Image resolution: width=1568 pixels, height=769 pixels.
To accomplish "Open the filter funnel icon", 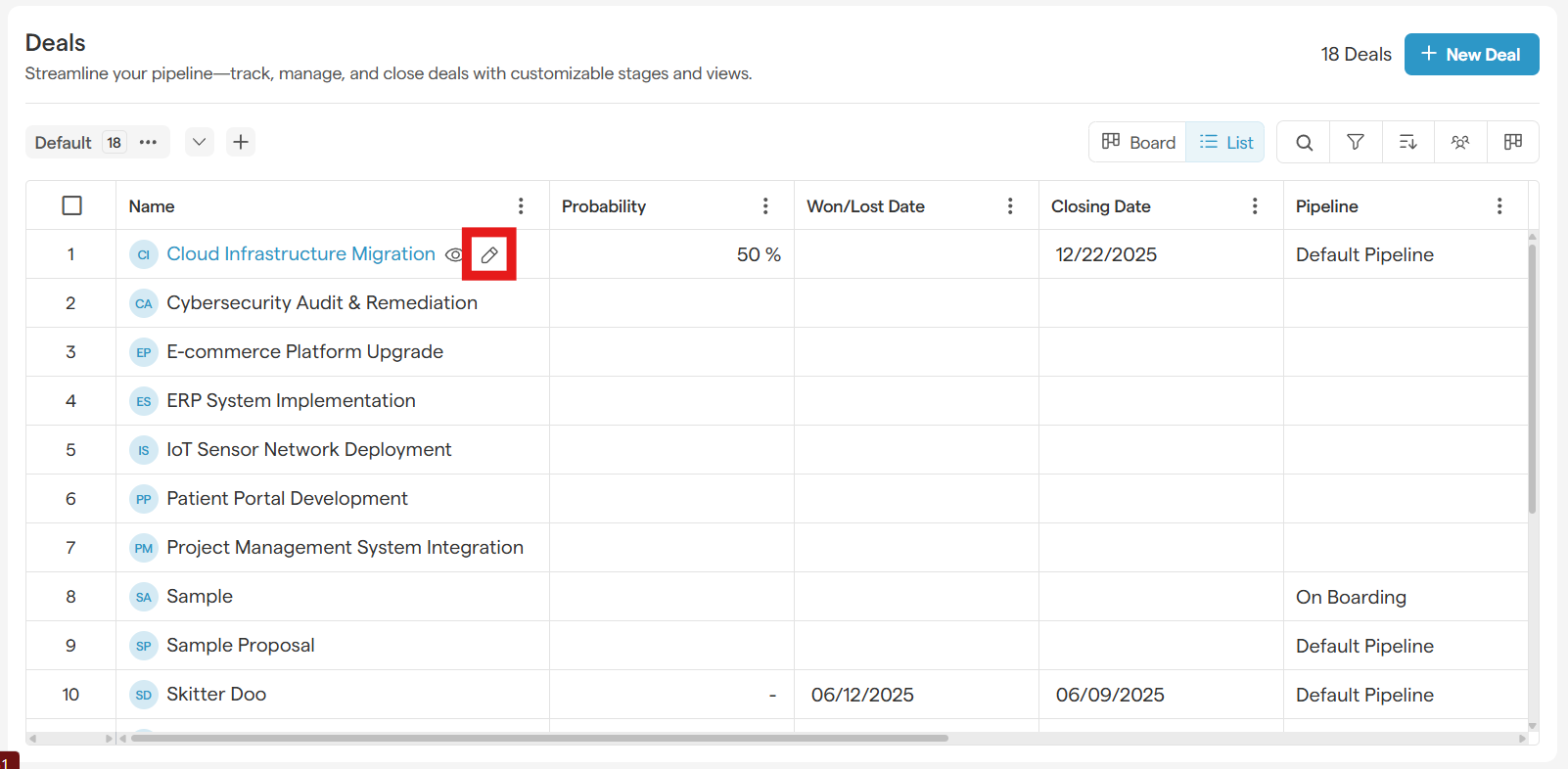I will (1356, 143).
